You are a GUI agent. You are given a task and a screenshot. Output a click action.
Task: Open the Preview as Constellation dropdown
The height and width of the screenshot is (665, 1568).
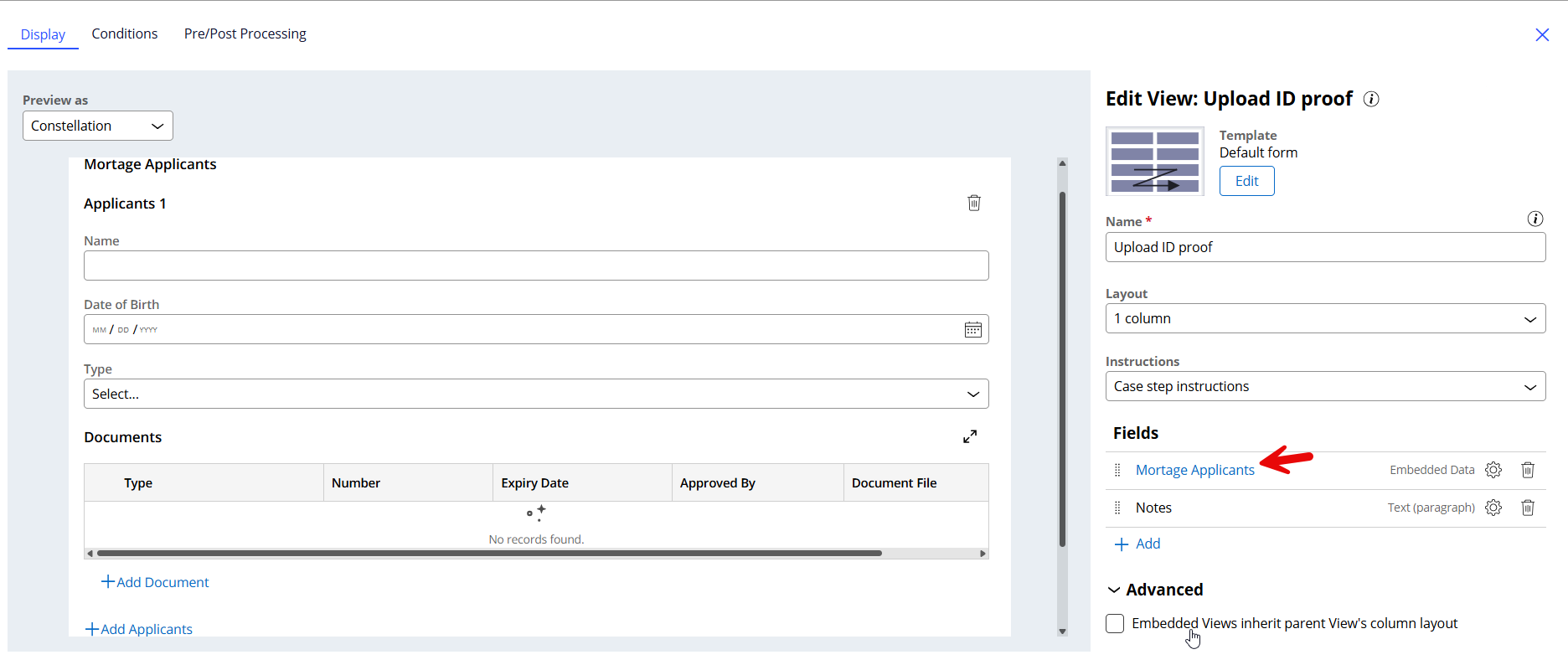(x=97, y=126)
